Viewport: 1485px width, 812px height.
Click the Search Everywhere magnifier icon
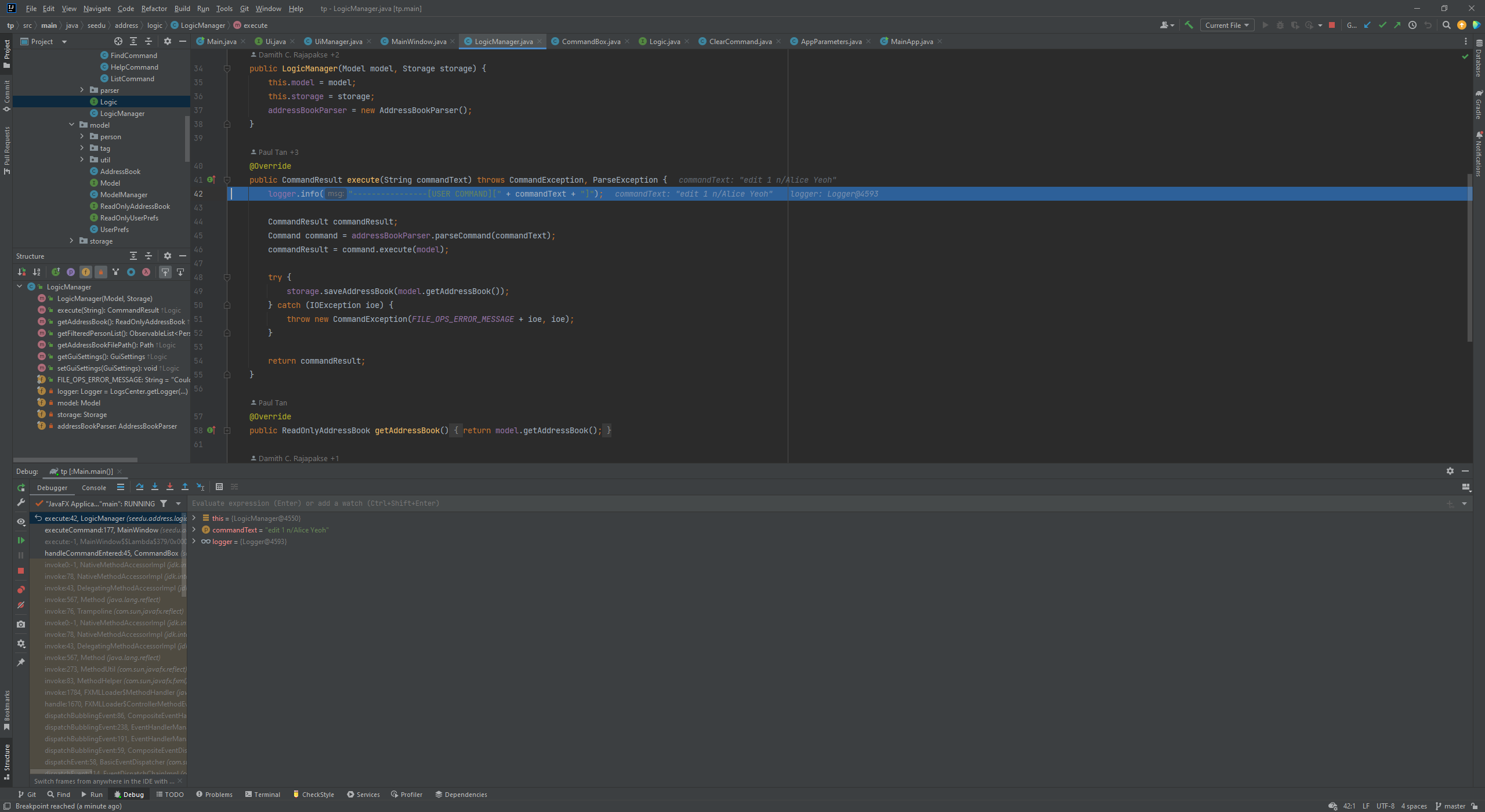pos(1446,25)
